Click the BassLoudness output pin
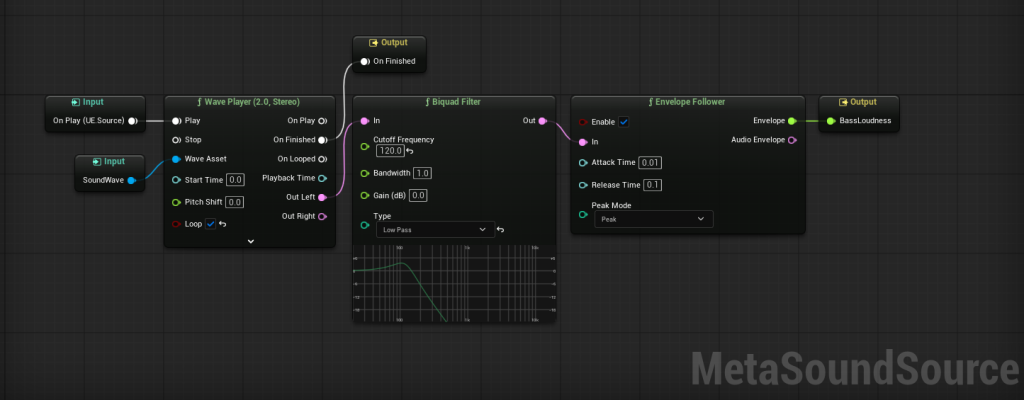The width and height of the screenshot is (1024, 400). tap(831, 121)
